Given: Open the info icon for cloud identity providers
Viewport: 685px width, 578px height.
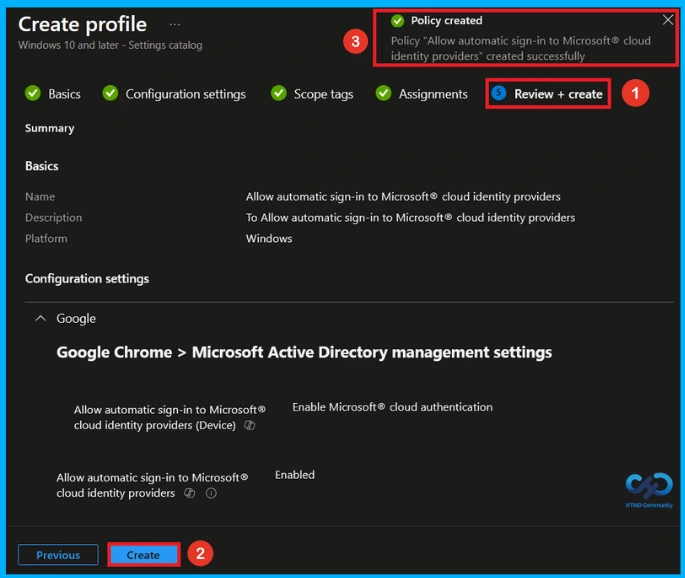Looking at the screenshot, I should (211, 493).
